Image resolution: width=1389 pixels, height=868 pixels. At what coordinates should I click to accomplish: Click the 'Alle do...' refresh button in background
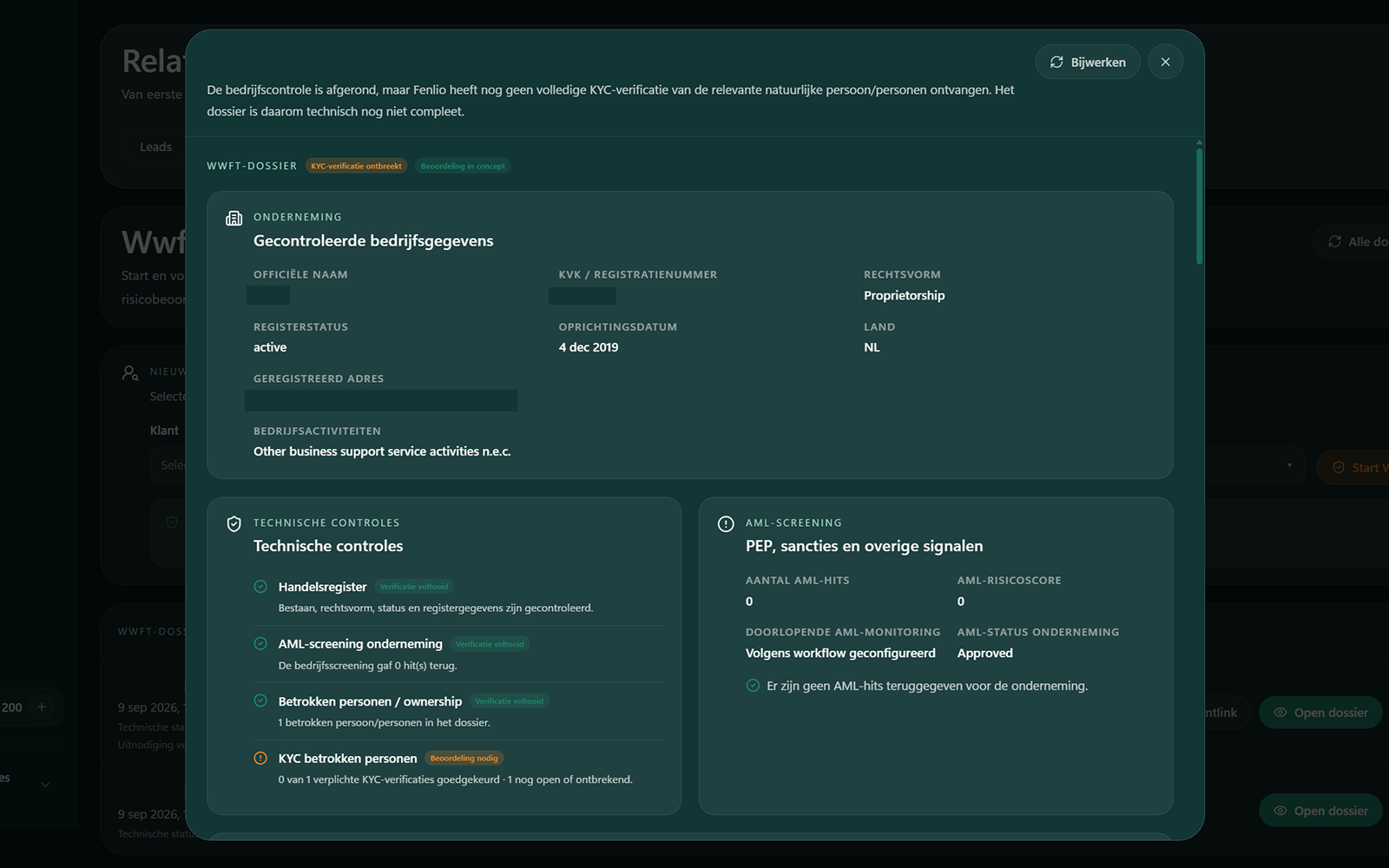(x=1351, y=241)
